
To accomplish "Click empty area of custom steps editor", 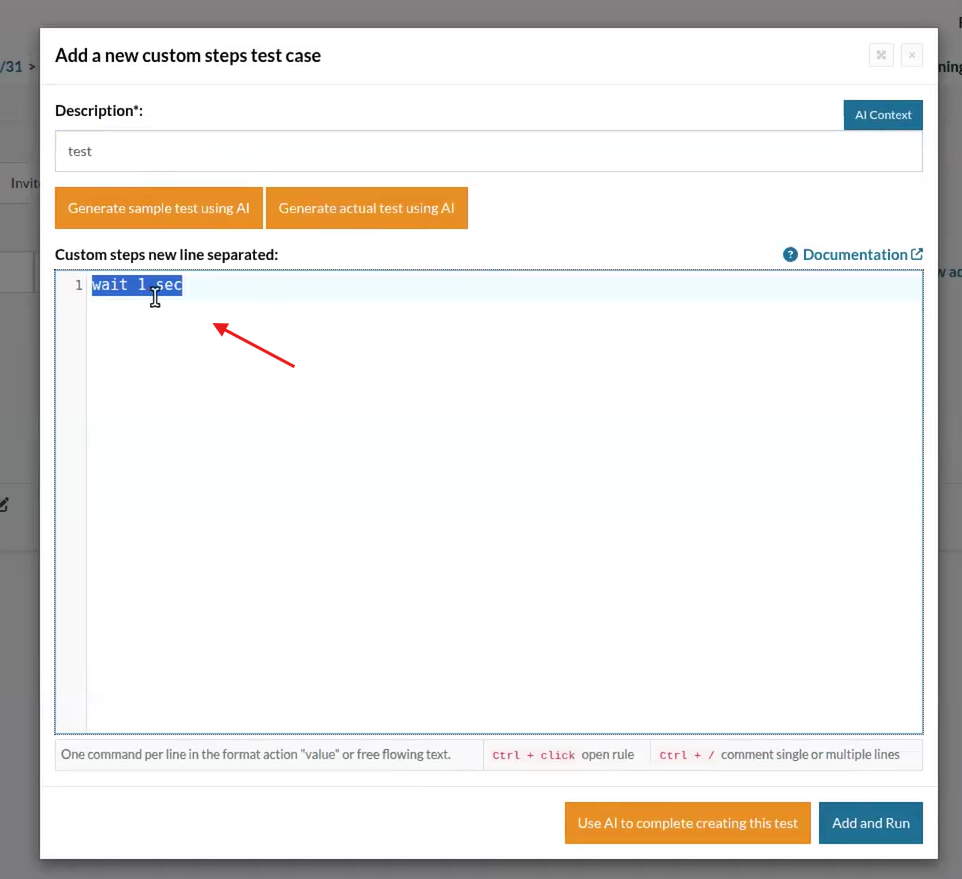I will pos(500,520).
